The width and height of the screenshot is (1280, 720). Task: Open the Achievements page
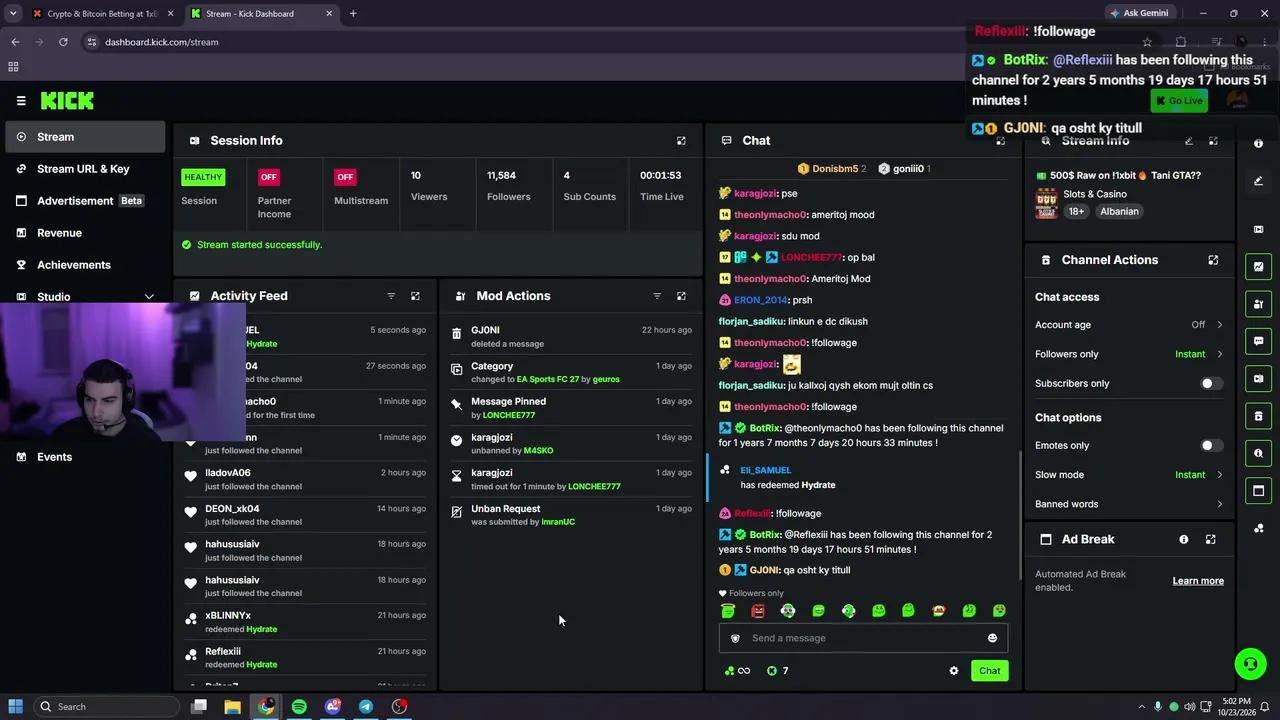click(85, 265)
